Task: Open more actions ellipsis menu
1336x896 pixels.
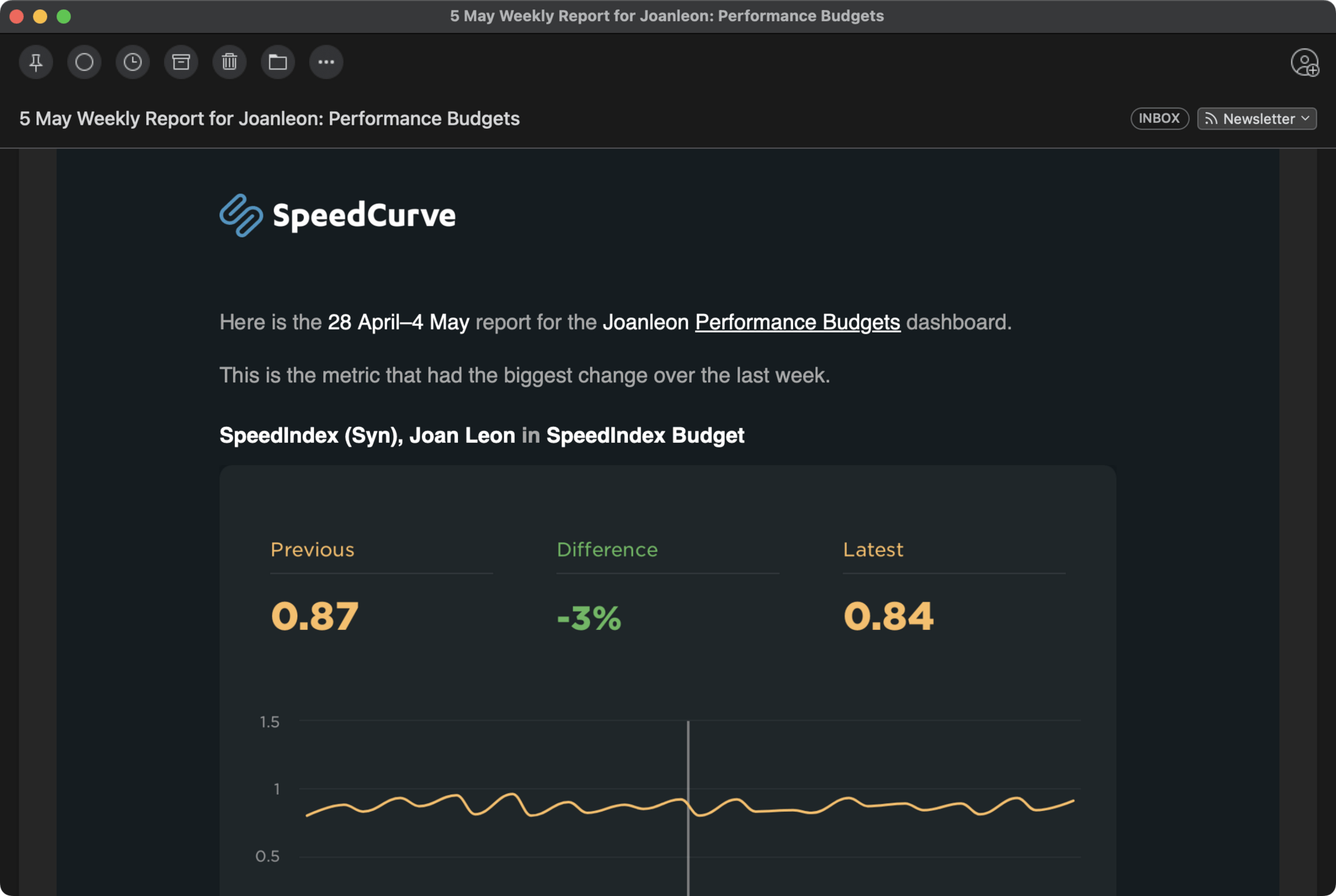Action: pos(326,62)
